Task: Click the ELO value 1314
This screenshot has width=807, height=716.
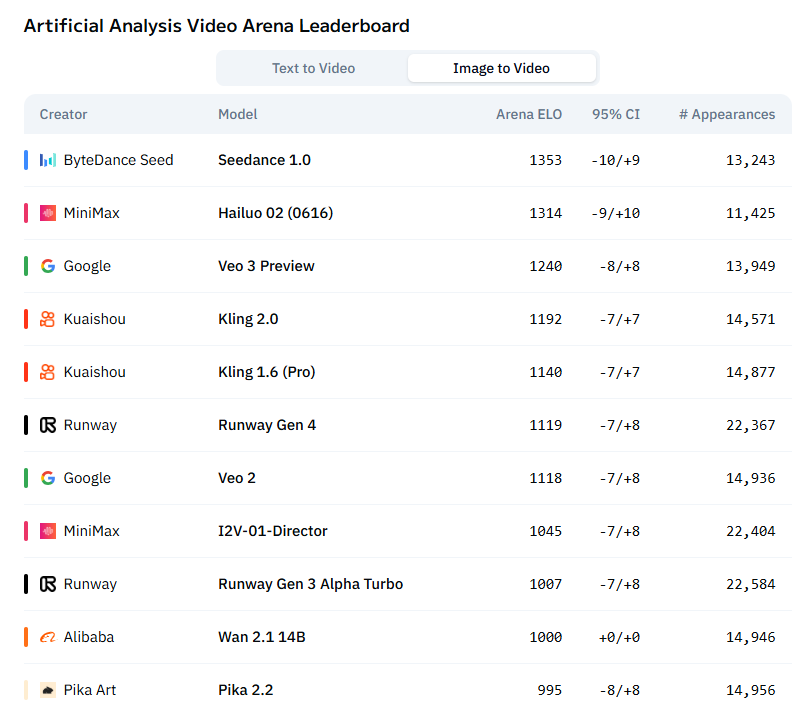Action: (546, 213)
